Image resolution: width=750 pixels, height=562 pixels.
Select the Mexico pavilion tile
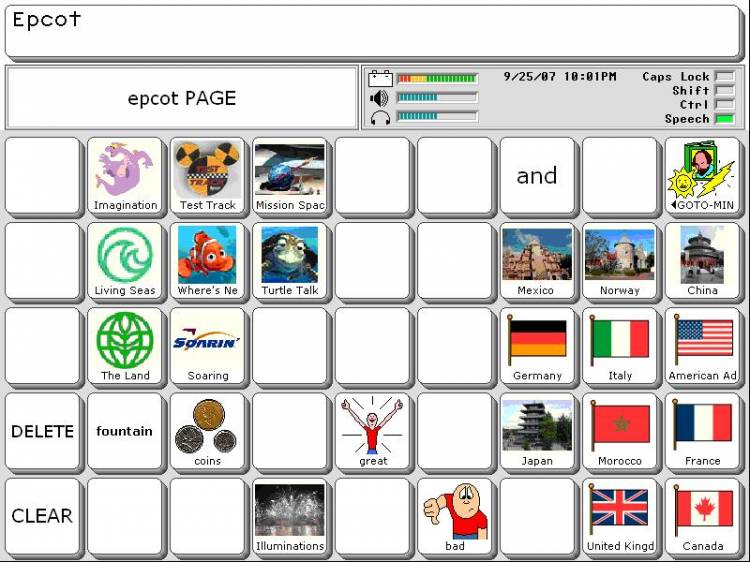click(537, 261)
